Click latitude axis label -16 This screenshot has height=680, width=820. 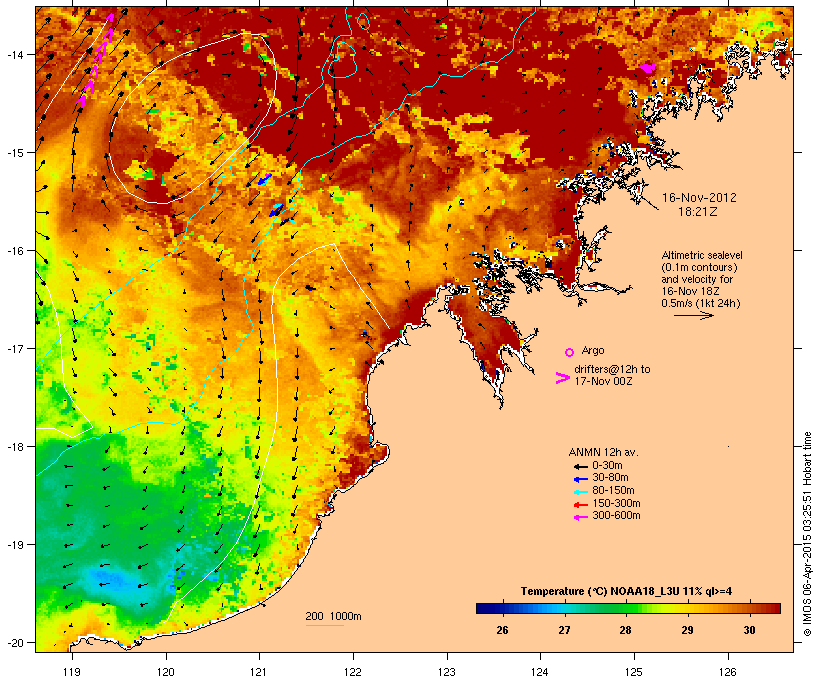15,251
